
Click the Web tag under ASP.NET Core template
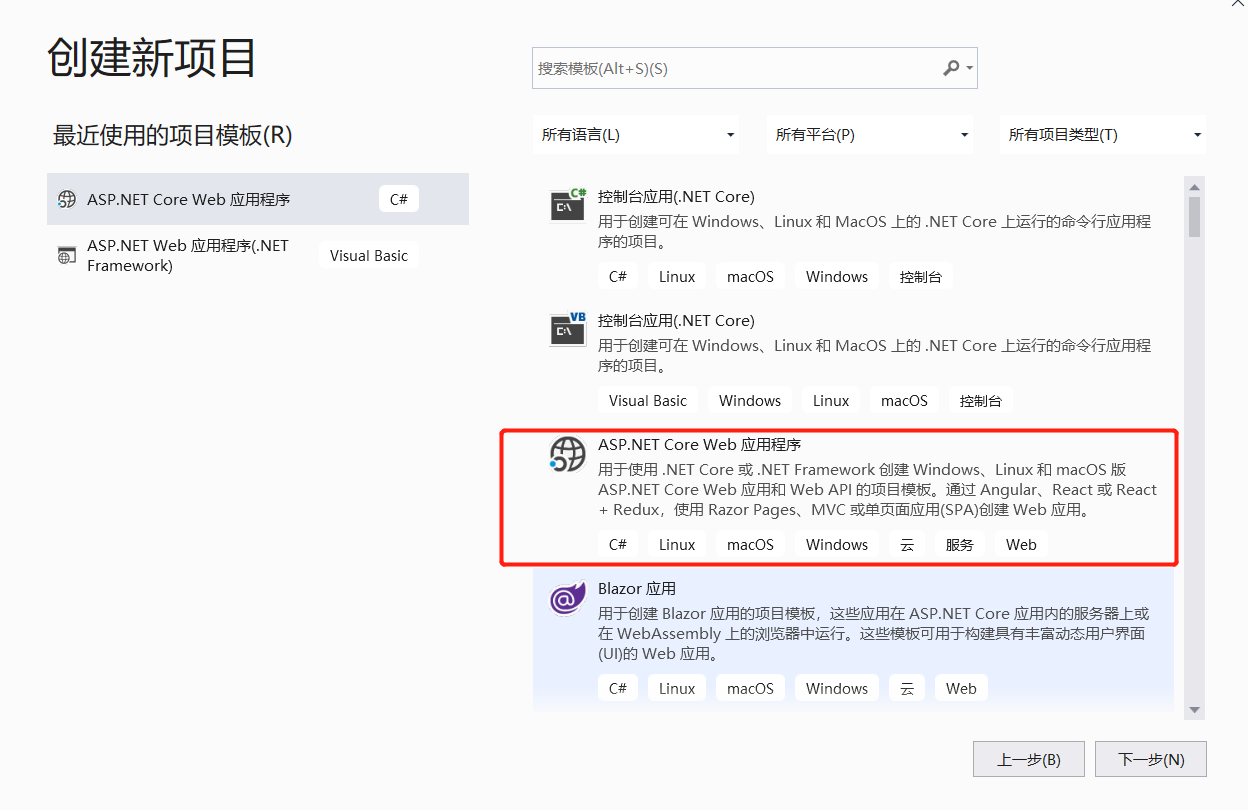1021,545
